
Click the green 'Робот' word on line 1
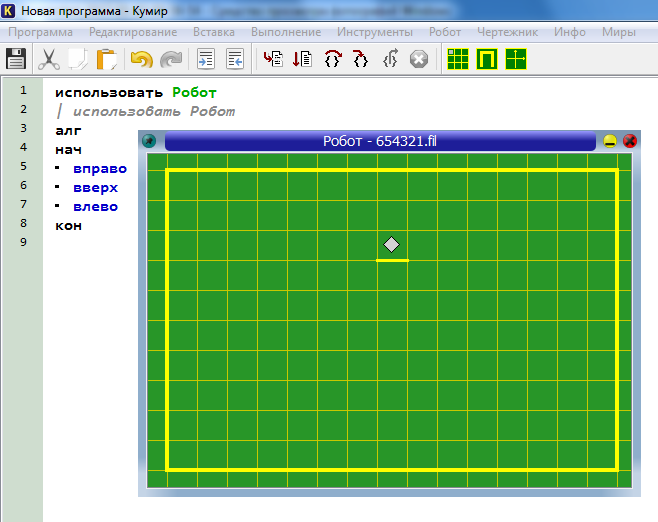point(194,93)
